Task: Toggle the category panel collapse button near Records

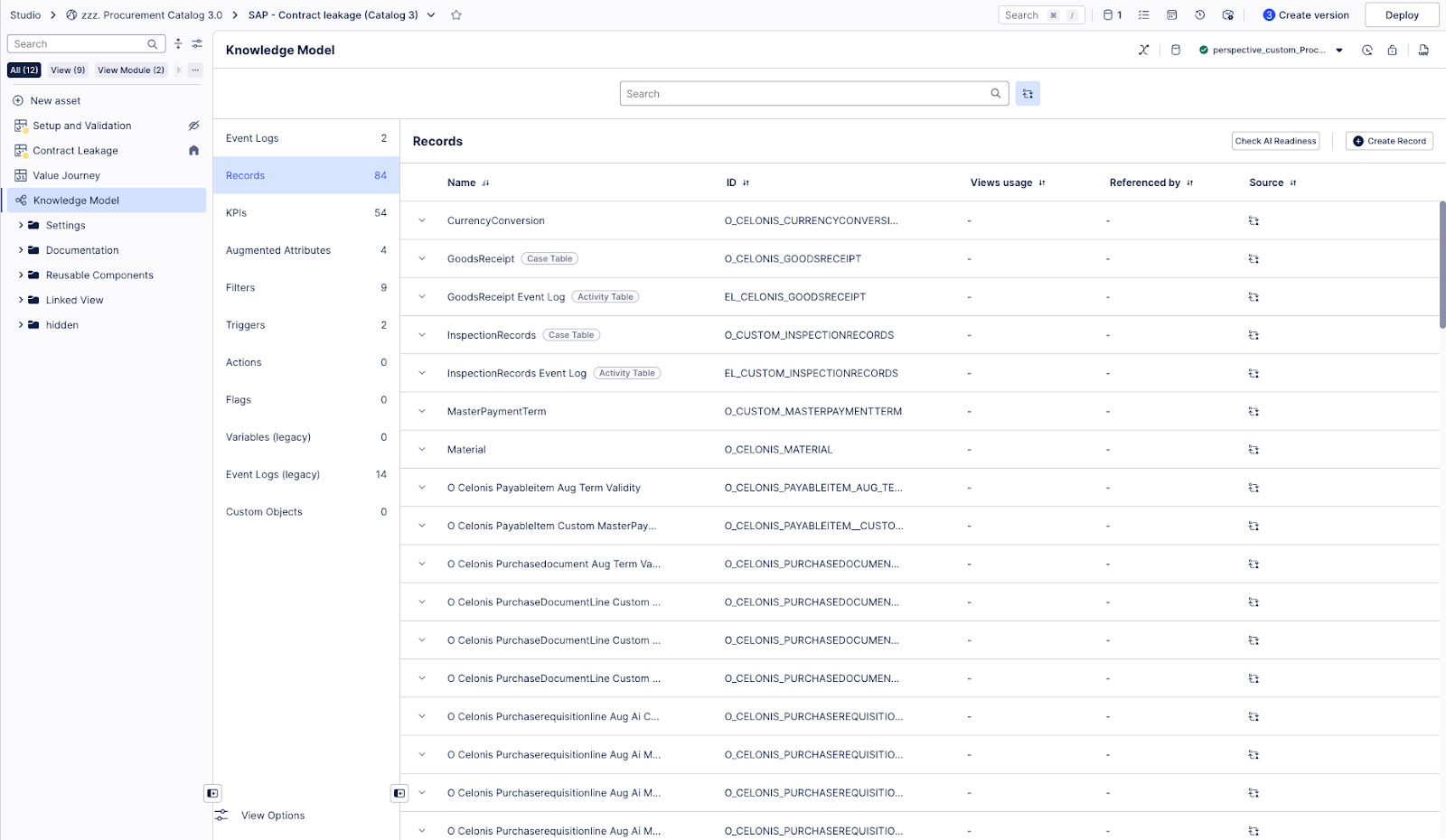Action: [x=399, y=793]
